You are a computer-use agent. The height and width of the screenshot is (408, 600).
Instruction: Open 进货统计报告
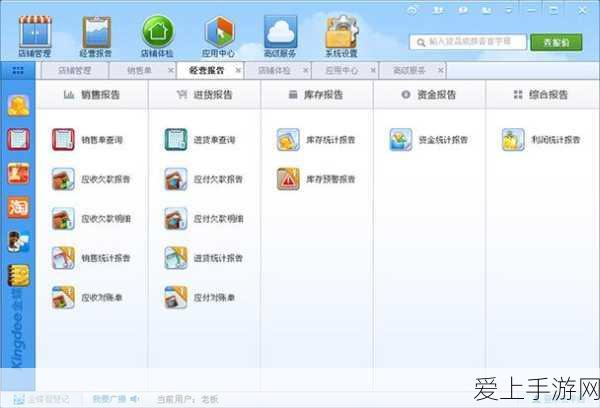coord(204,258)
